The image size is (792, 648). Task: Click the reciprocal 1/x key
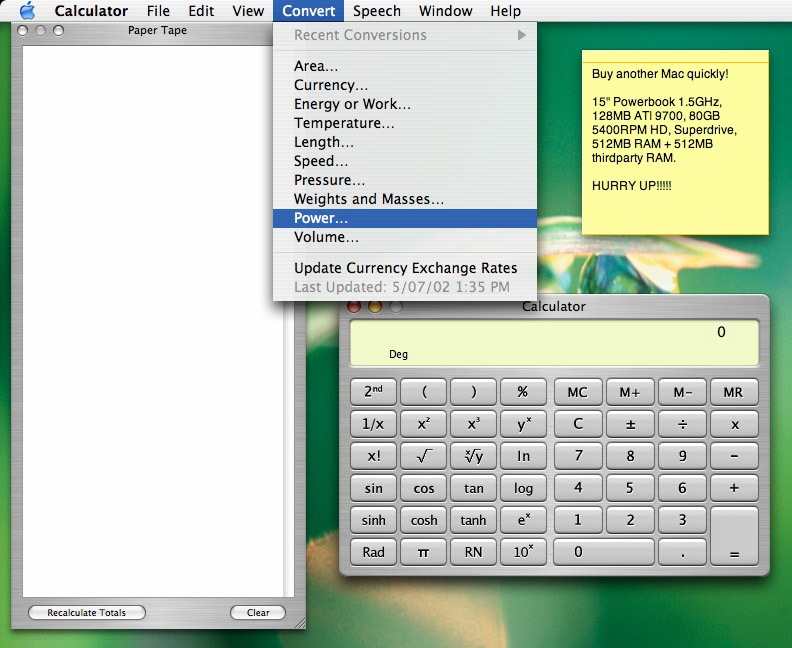(373, 424)
